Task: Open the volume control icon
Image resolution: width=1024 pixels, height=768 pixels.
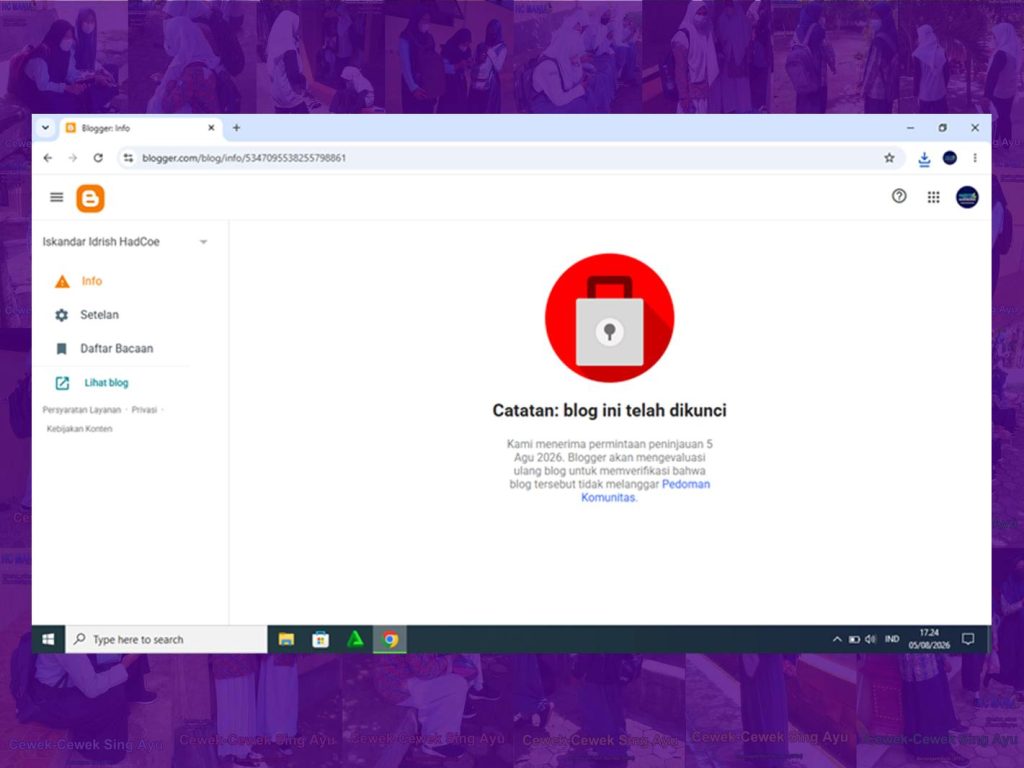Action: click(x=871, y=639)
